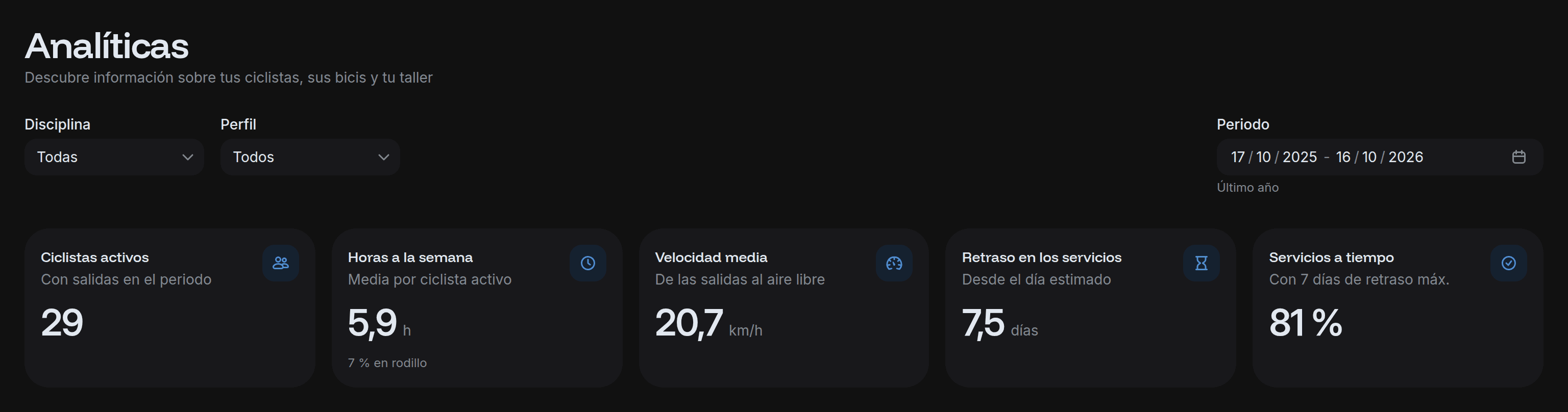This screenshot has width=1568, height=412.
Task: Expand the Disciplina chevron arrow
Action: point(187,157)
